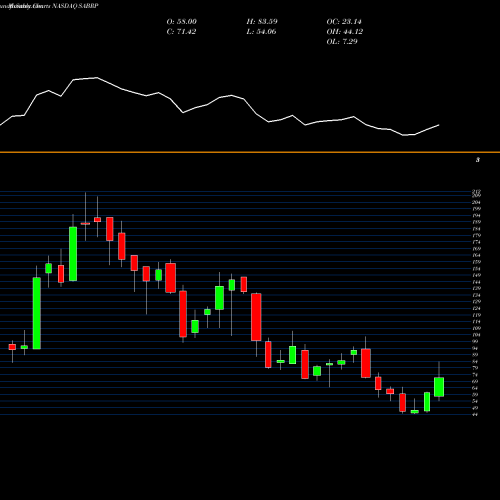Click the open price value O: 58.00

182,22
